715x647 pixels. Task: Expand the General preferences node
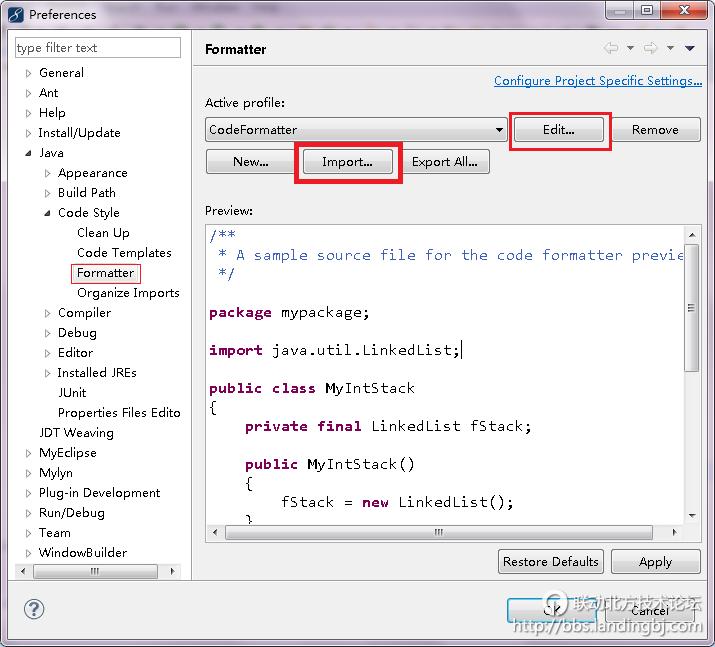pyautogui.click(x=28, y=73)
